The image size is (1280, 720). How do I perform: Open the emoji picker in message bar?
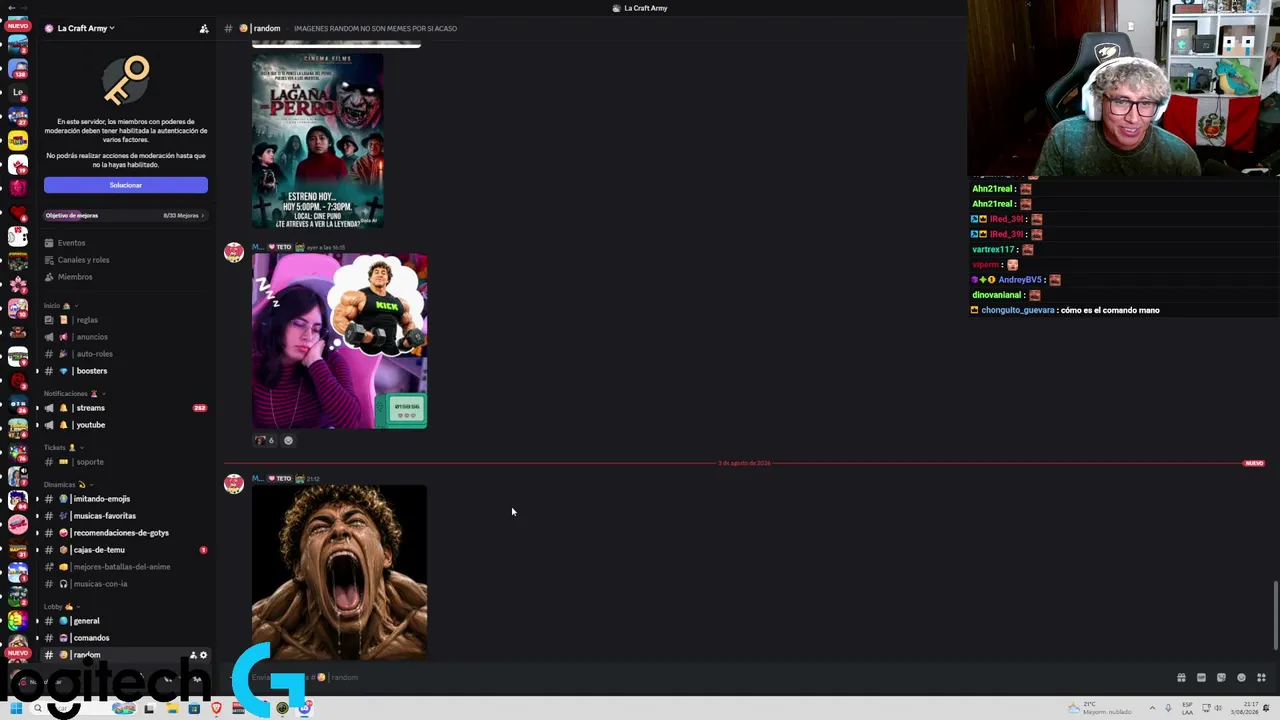click(x=1241, y=678)
